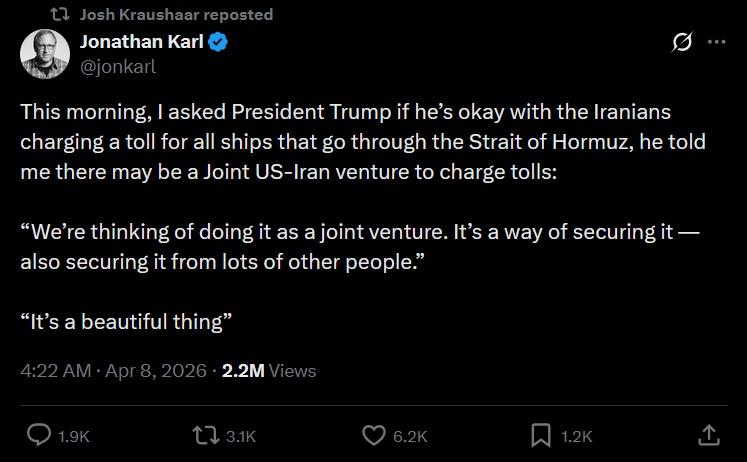The image size is (747, 462).
Task: Click the tweet text about Strait of Hormuz
Action: click(360, 142)
